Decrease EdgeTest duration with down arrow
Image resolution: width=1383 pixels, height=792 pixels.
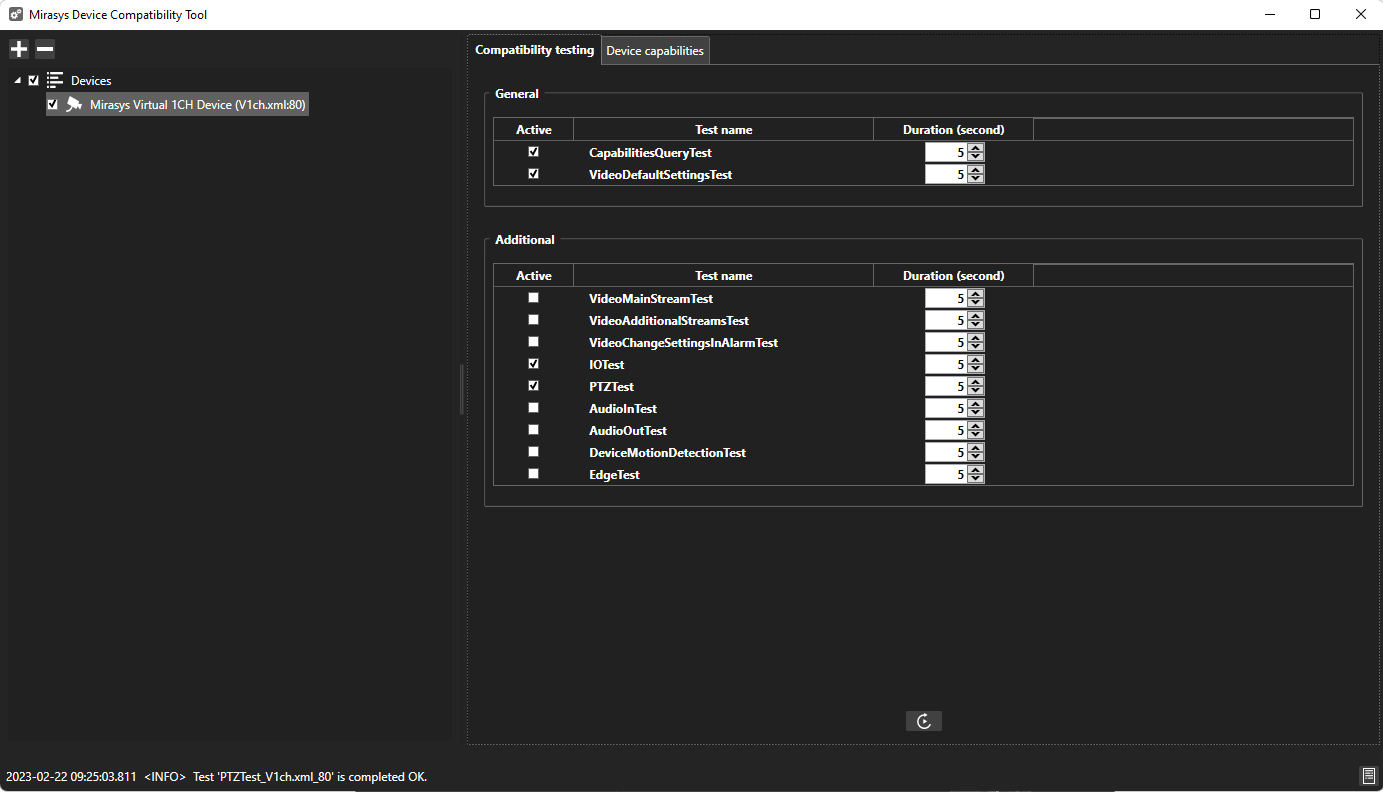click(x=976, y=480)
